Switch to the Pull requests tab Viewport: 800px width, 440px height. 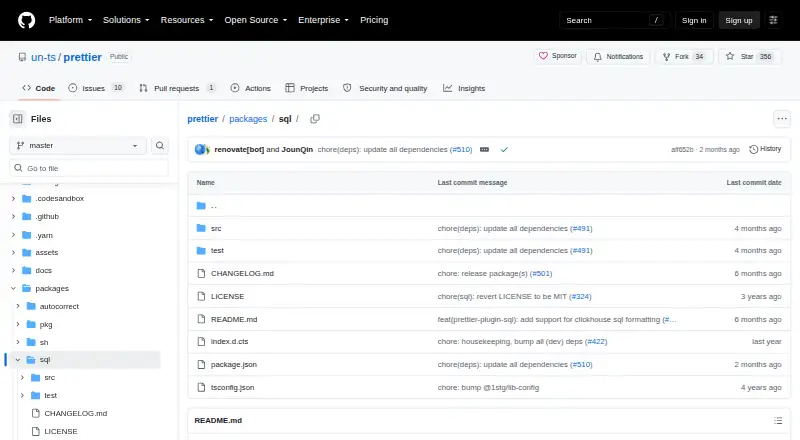pos(178,88)
